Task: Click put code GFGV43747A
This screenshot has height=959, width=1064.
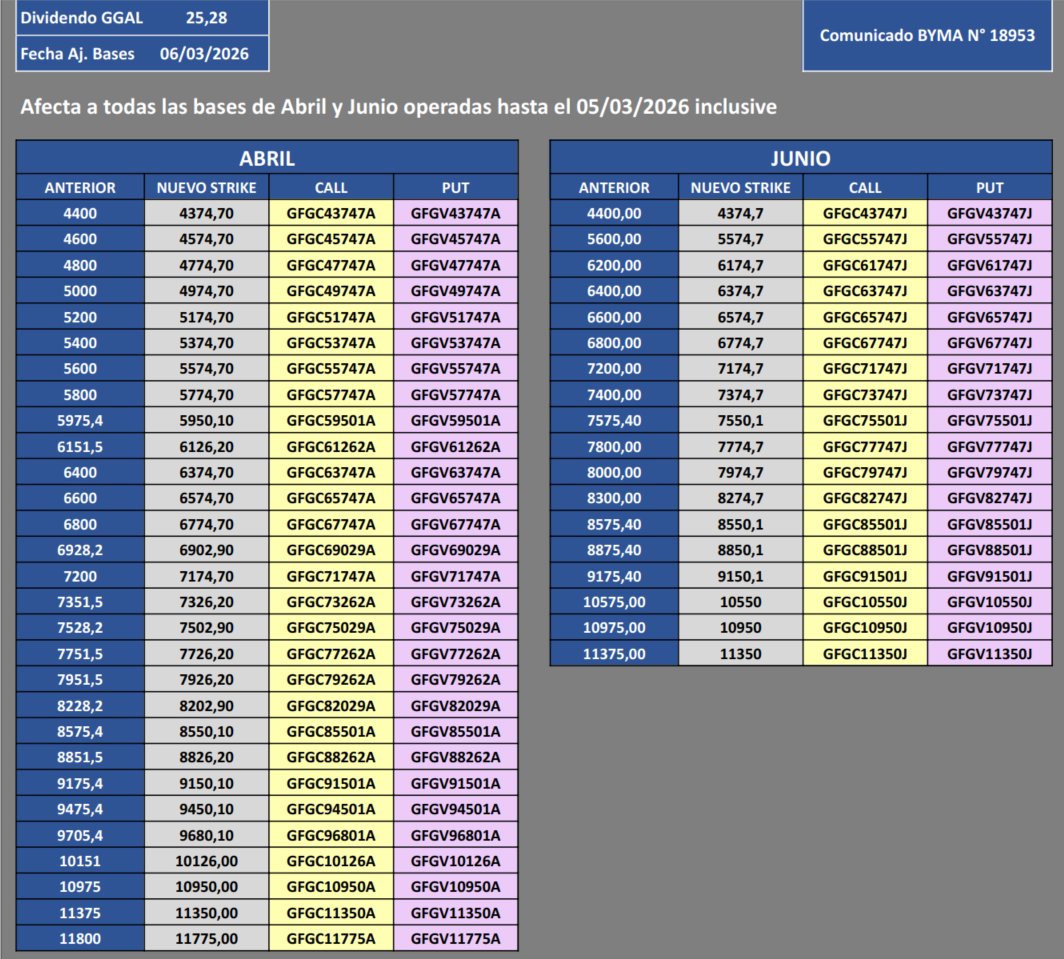Action: point(455,214)
